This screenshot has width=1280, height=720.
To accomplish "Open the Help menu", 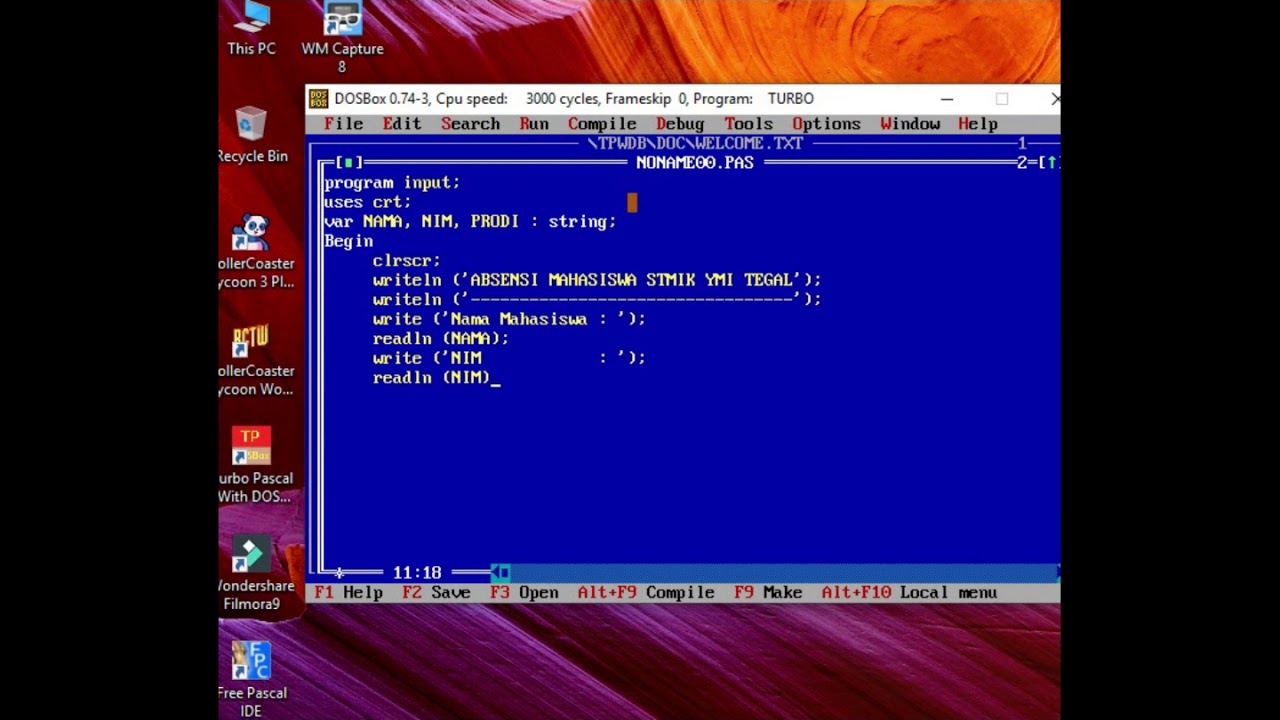I will (x=978, y=124).
